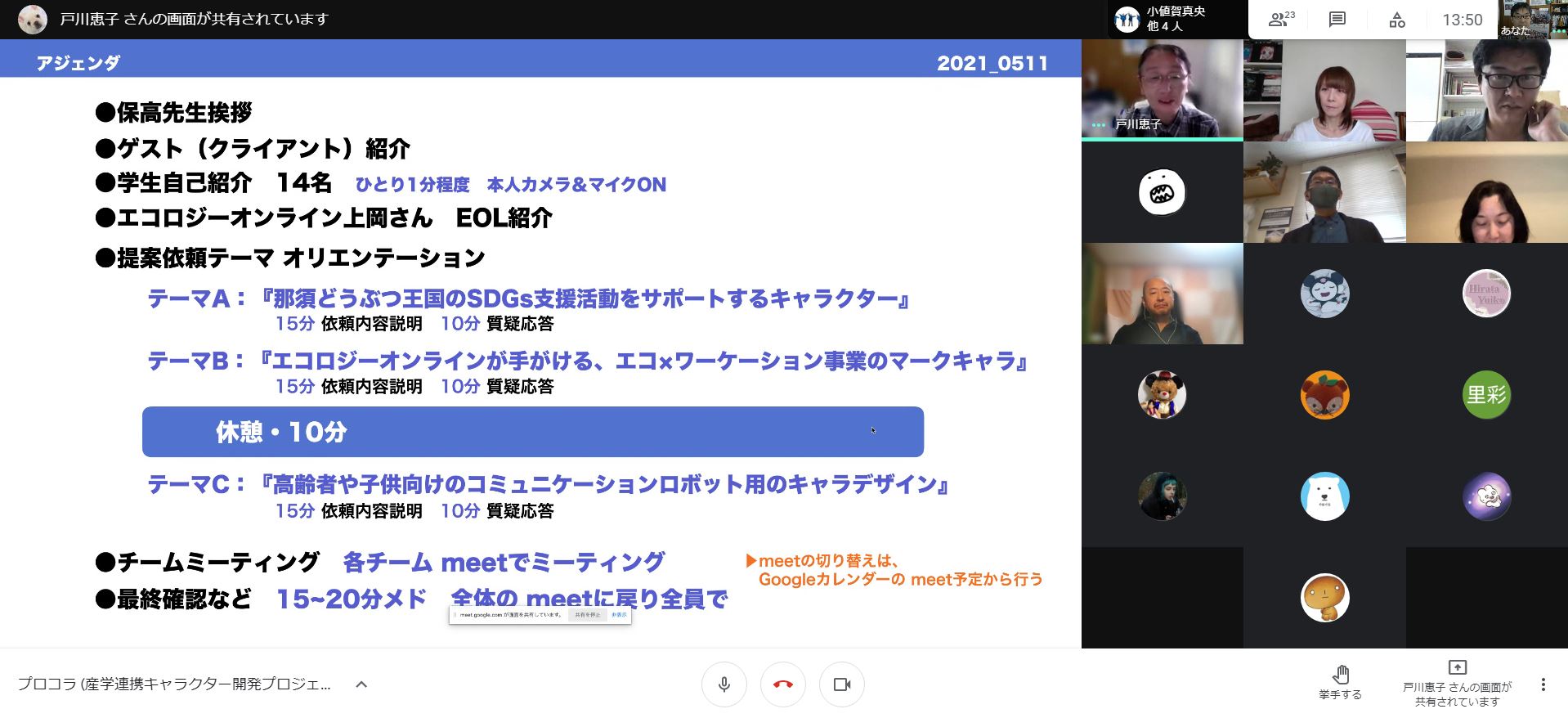Select the white ghost doodle avatar tile

pos(1162,191)
